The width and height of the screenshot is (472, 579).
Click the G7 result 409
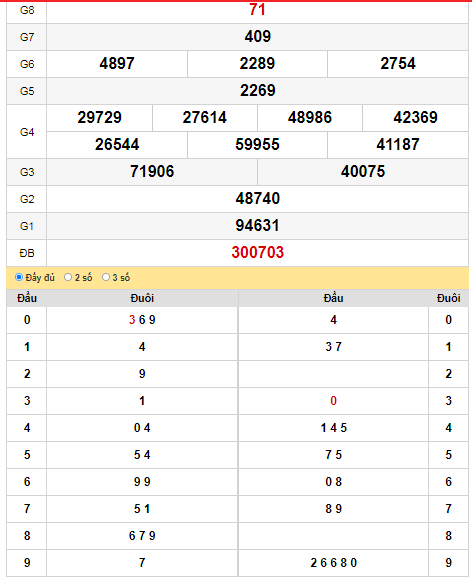257,37
